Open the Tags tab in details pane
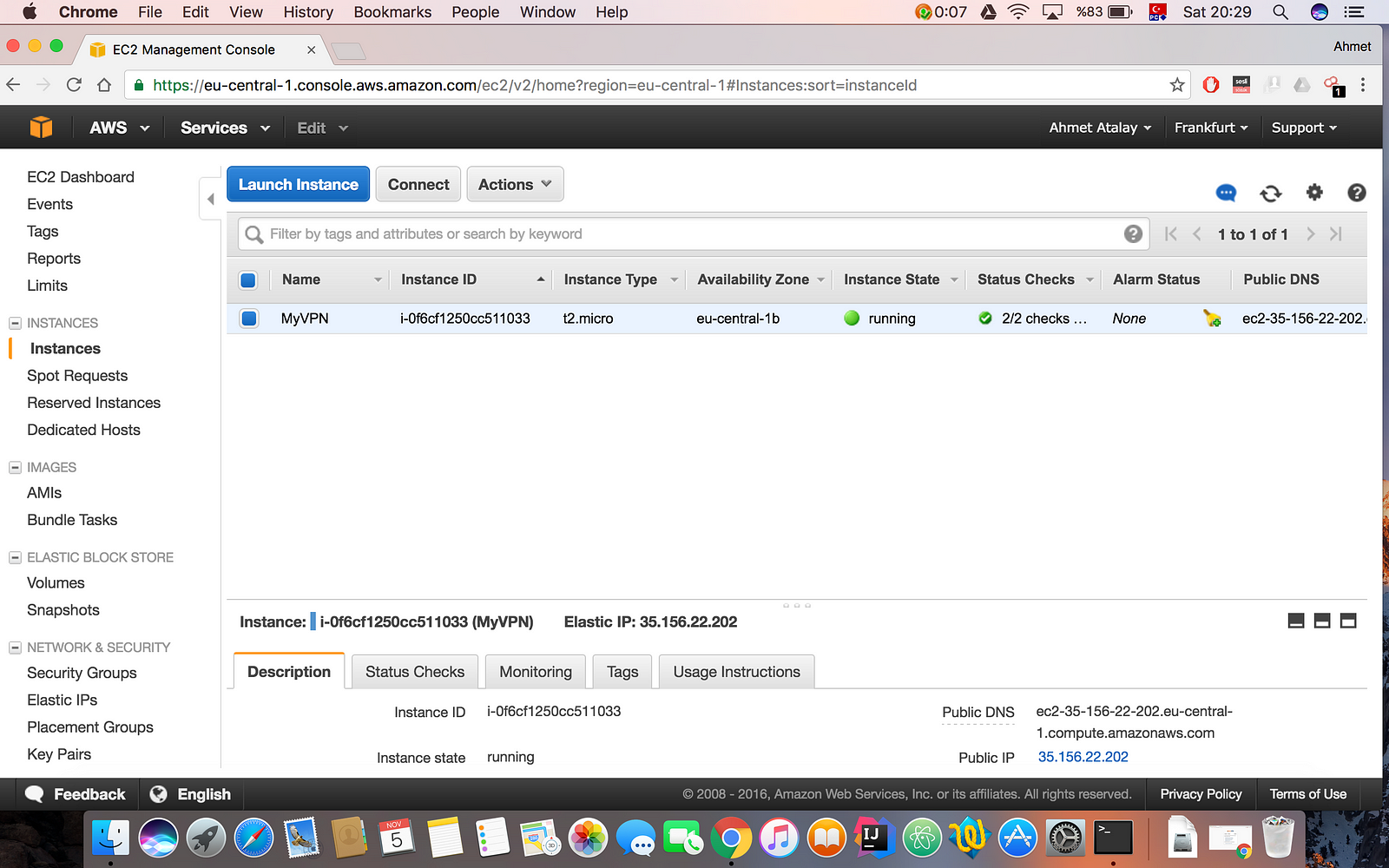The width and height of the screenshot is (1389, 868). (x=622, y=672)
